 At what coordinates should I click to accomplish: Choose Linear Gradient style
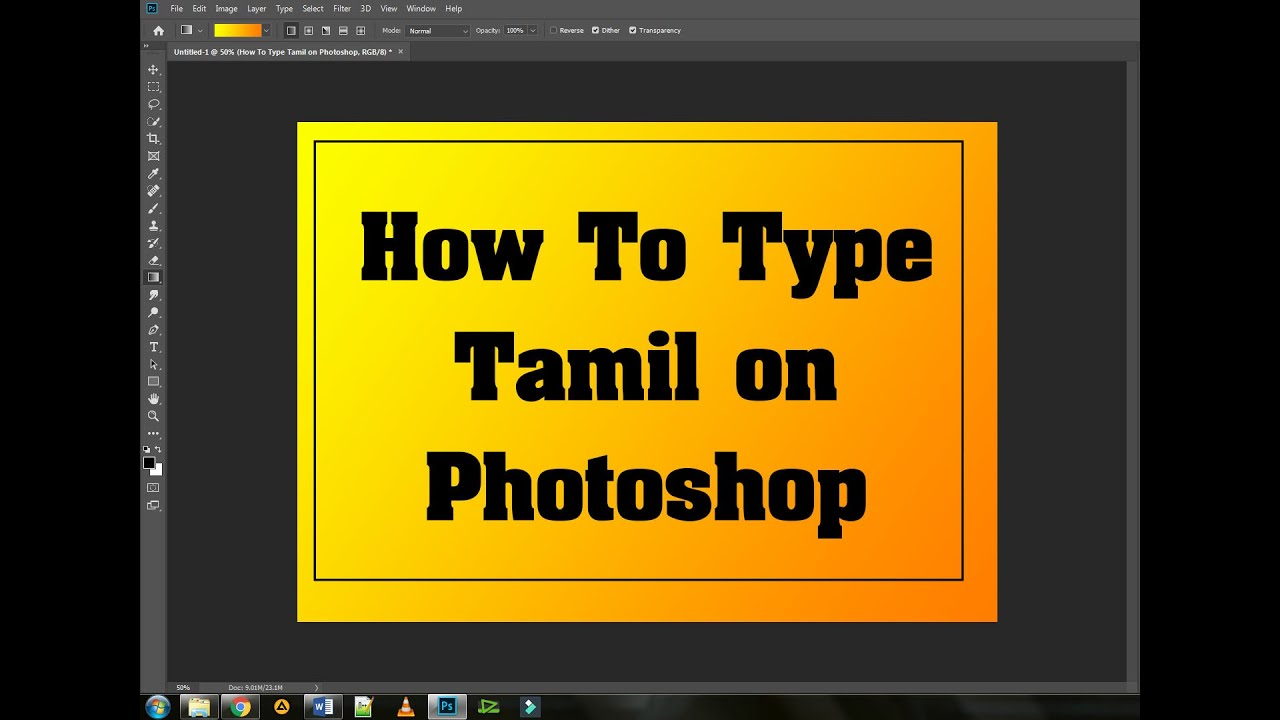point(291,31)
